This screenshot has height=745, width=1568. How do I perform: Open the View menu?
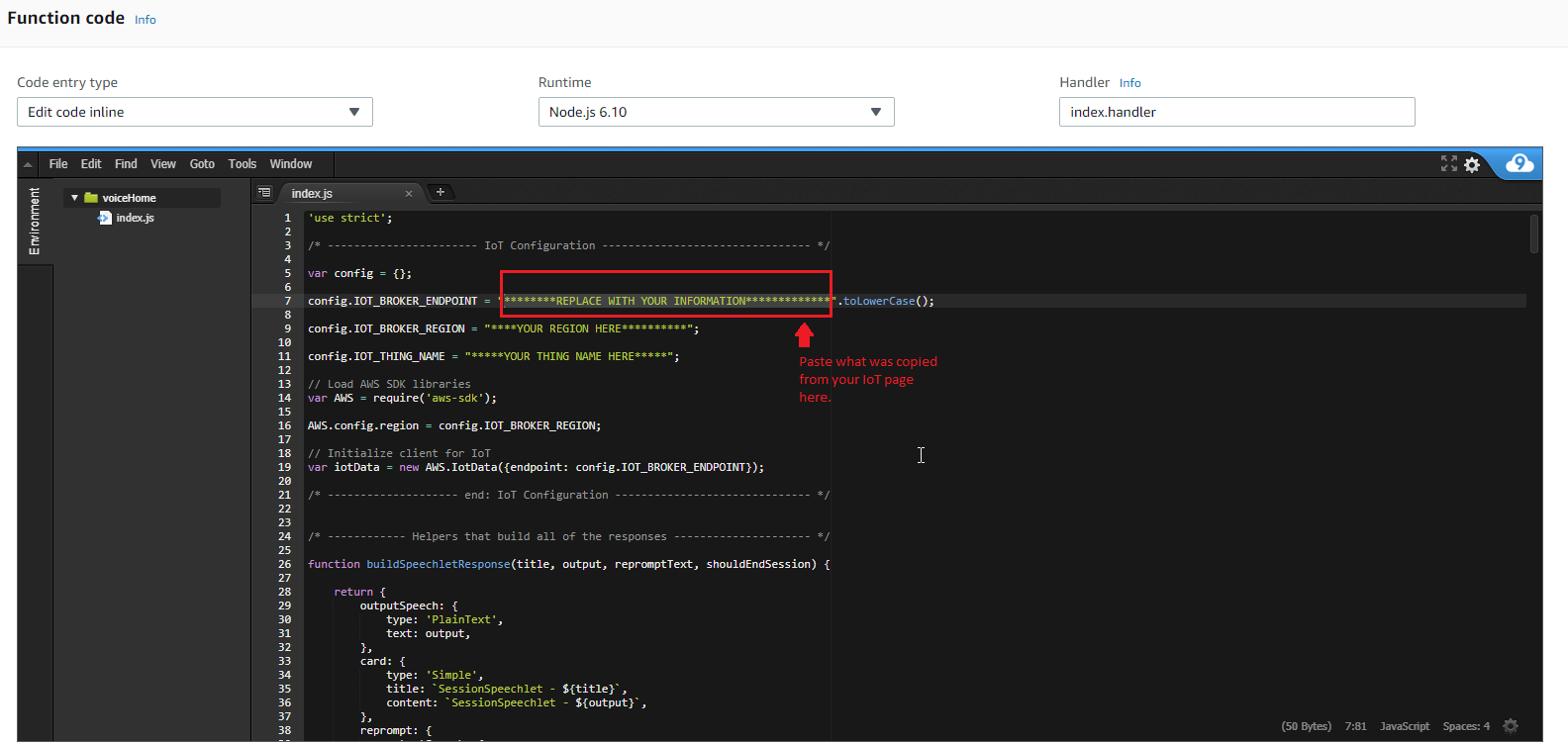163,164
